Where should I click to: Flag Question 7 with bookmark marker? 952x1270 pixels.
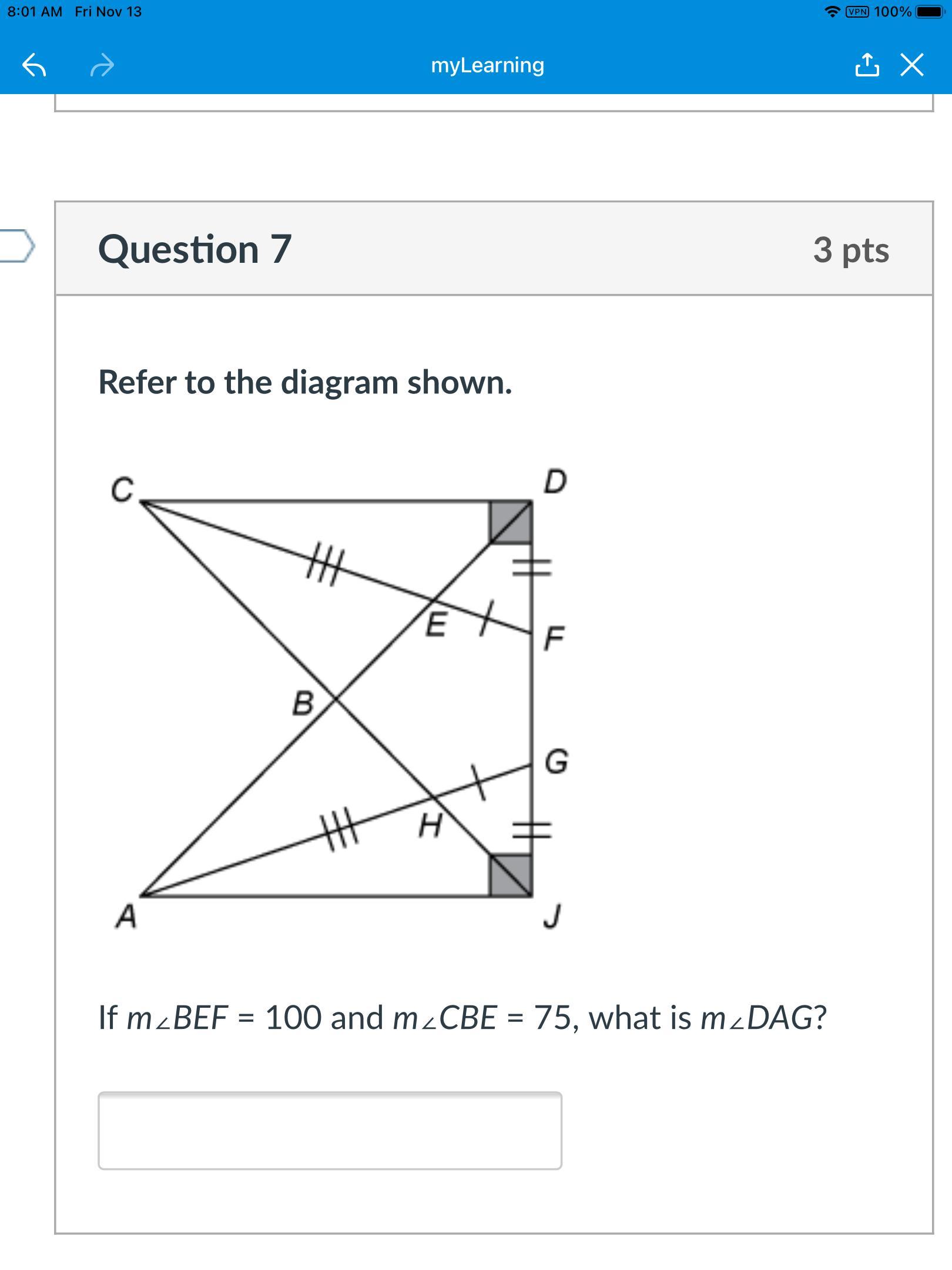(16, 246)
